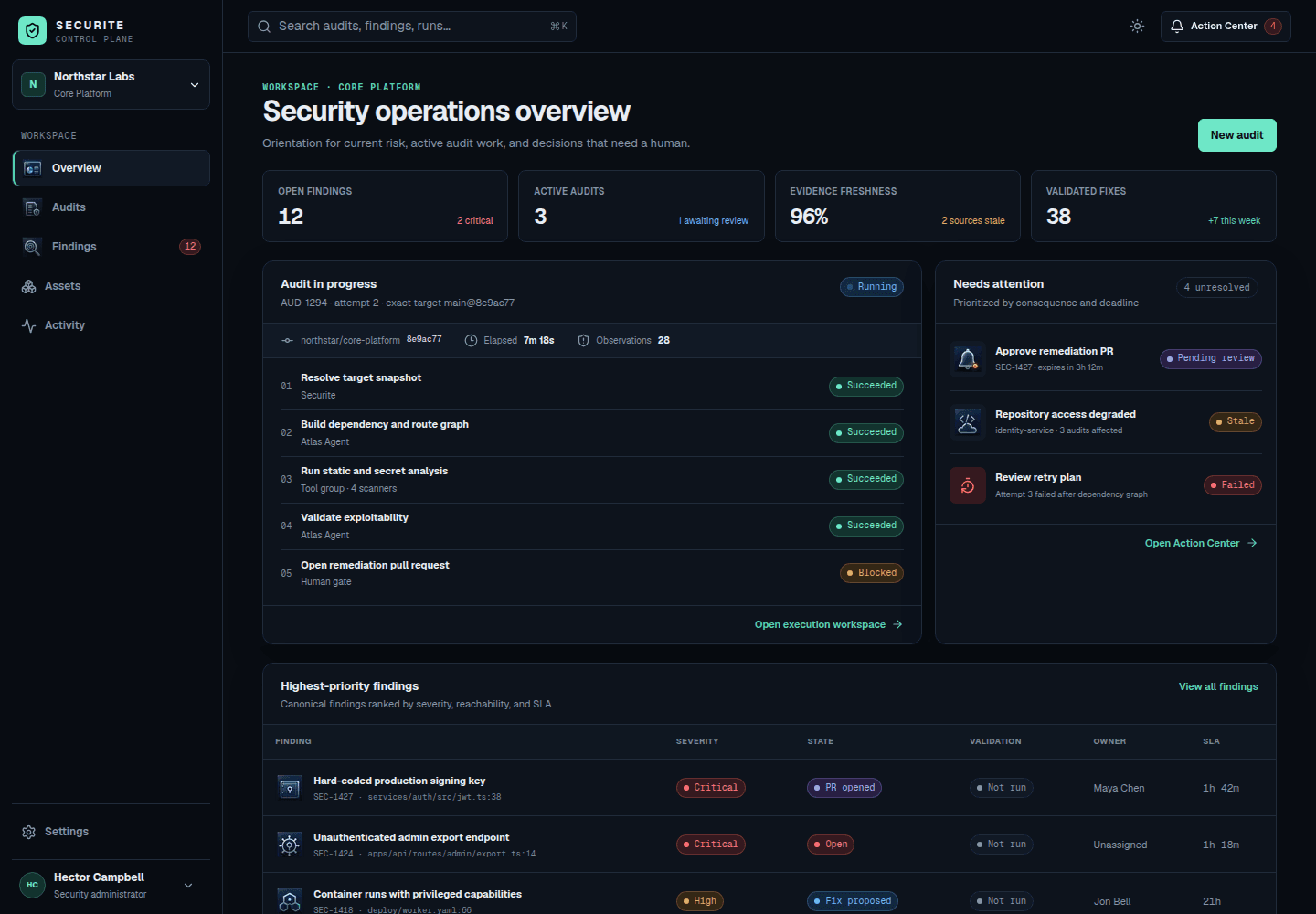This screenshot has height=914, width=1316.
Task: Click owner Maya Chen
Action: coord(1119,788)
